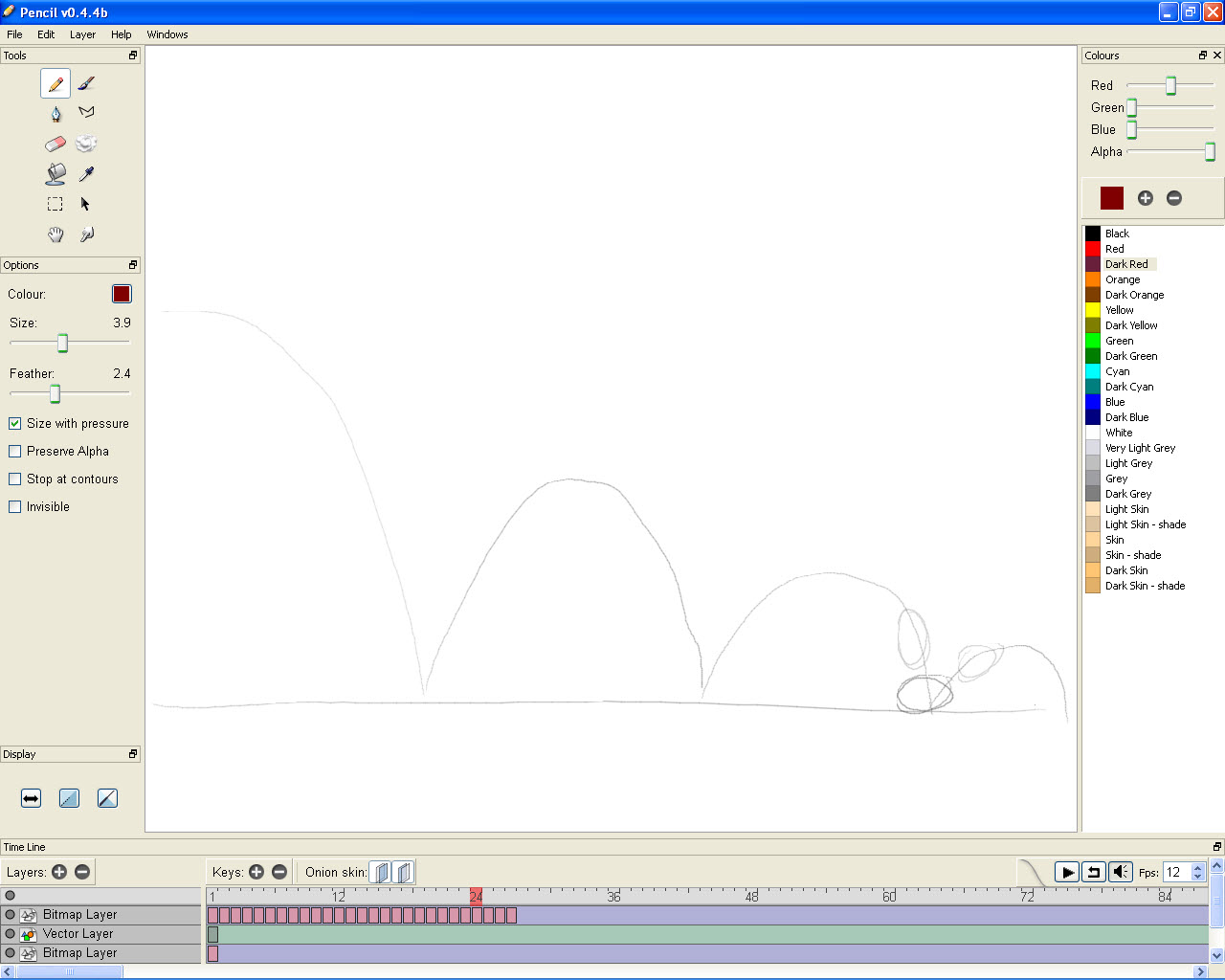
Task: Select the Brush tool
Action: tap(86, 83)
